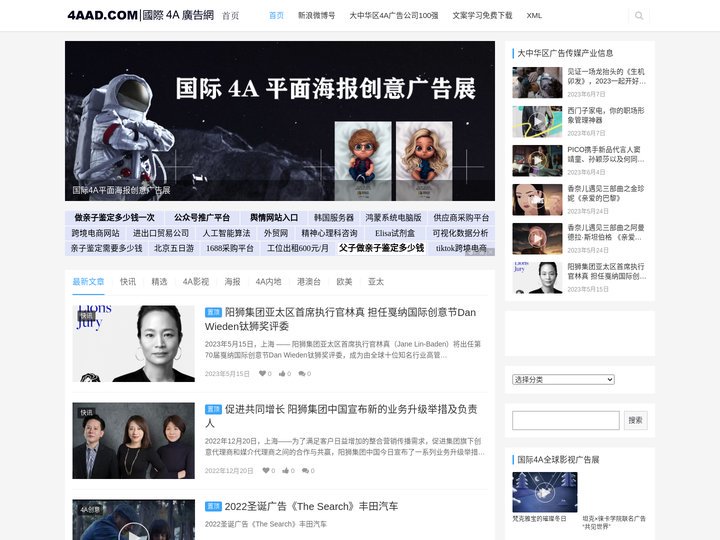Image resolution: width=720 pixels, height=540 pixels.
Task: Click comment icon on 促进共同增长 article
Action: click(x=305, y=470)
